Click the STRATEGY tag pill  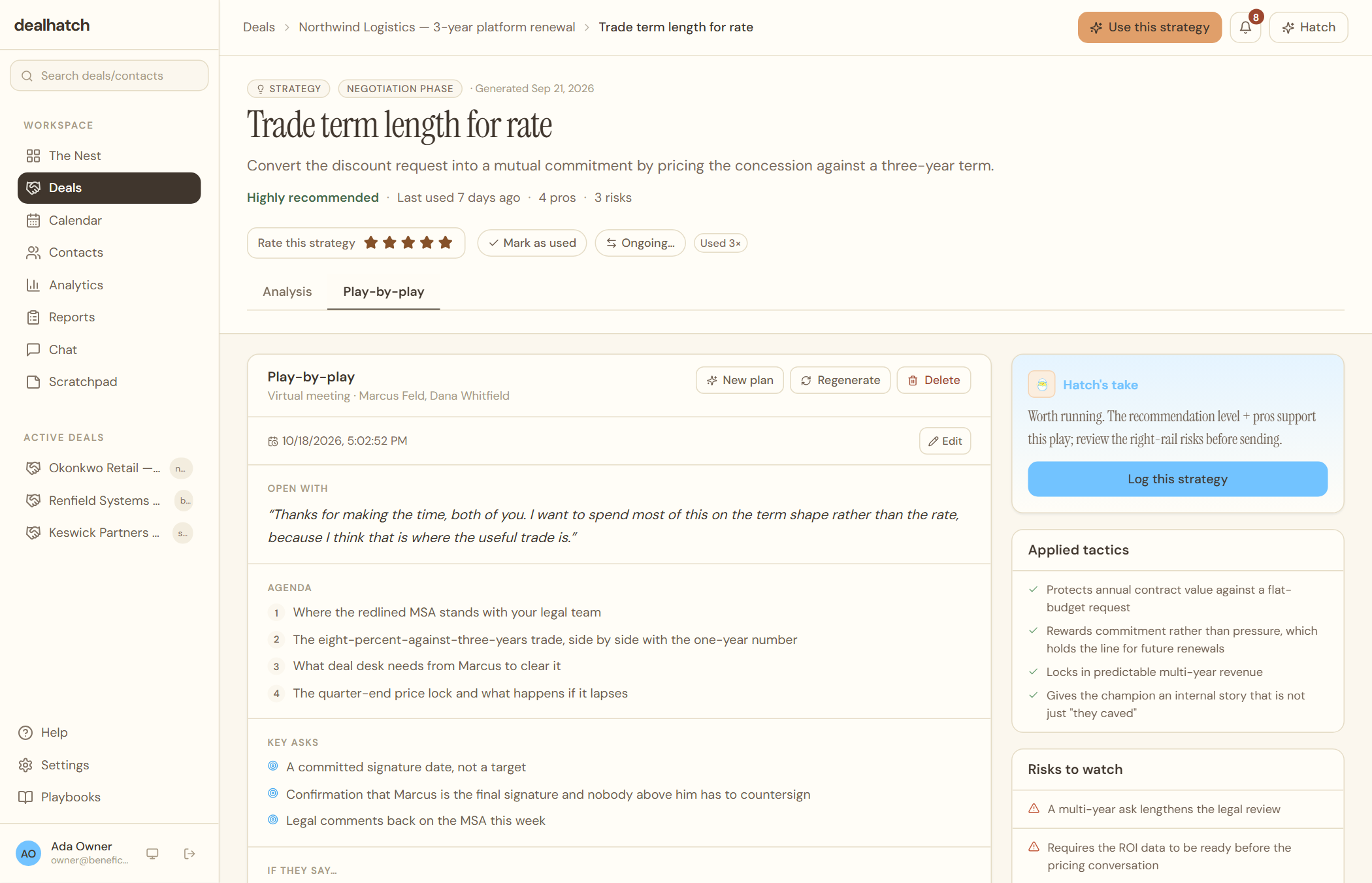(288, 89)
